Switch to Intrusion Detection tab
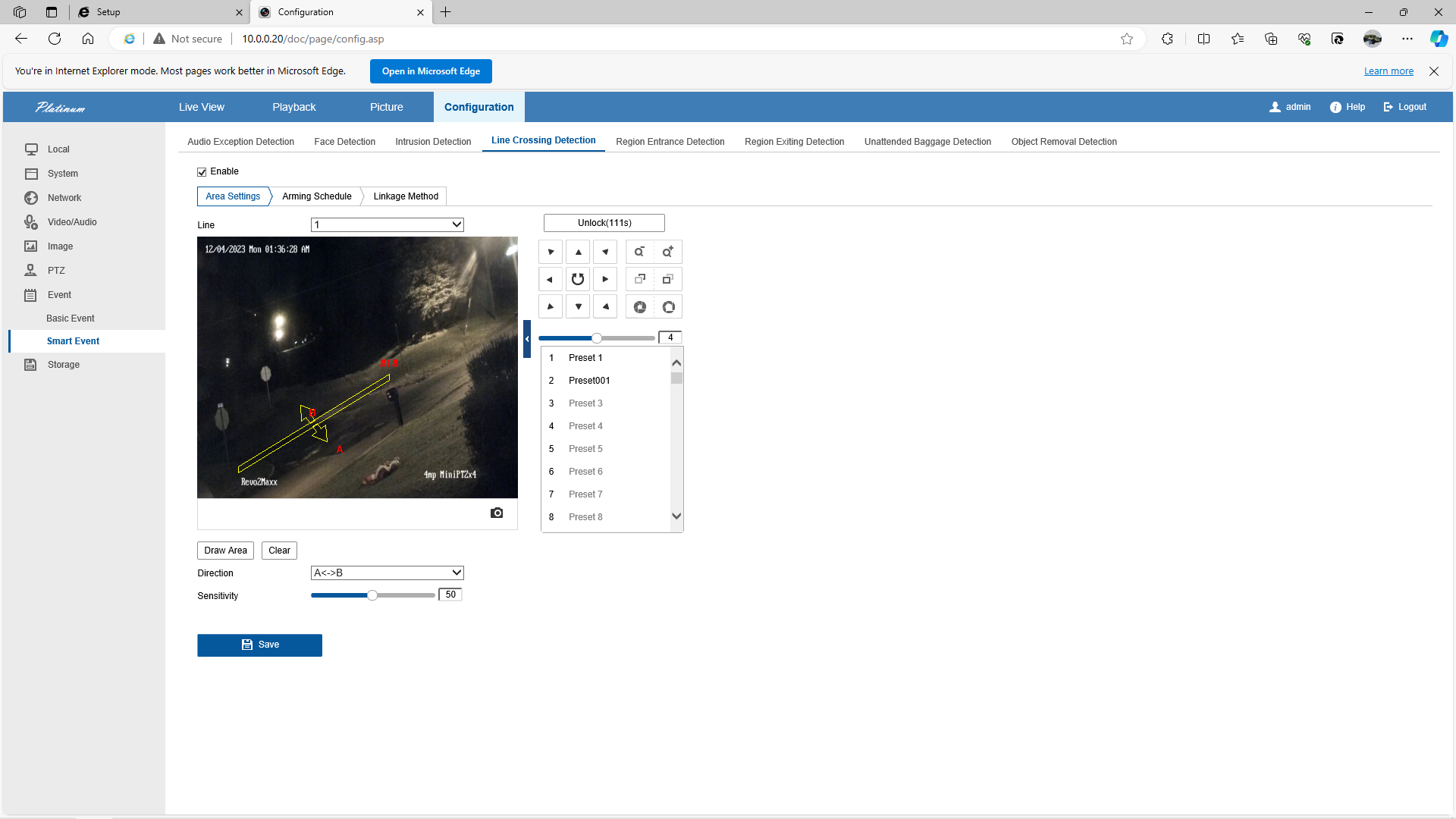 tap(433, 142)
